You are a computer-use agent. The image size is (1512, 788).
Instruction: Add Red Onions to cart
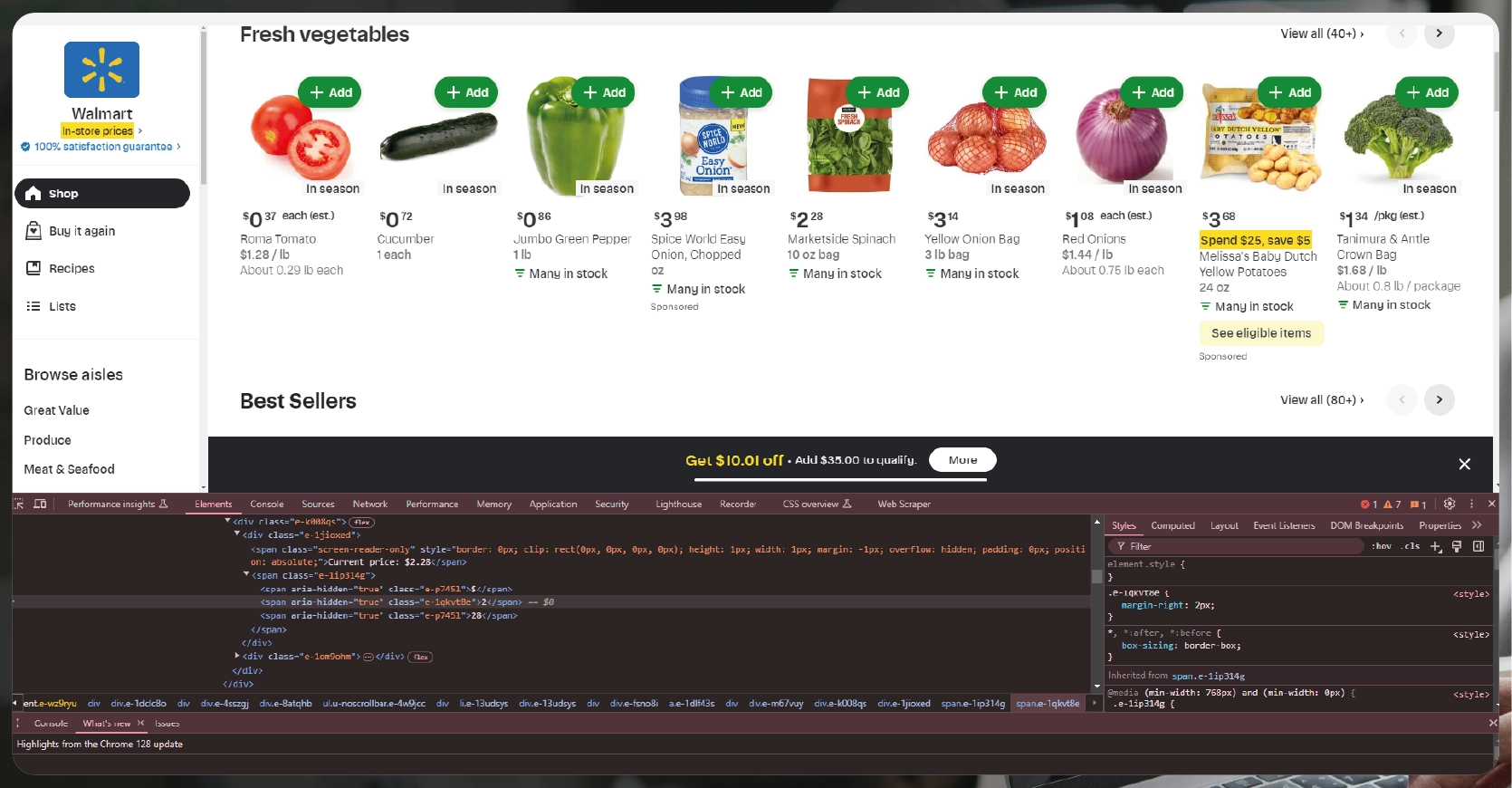coord(1152,92)
